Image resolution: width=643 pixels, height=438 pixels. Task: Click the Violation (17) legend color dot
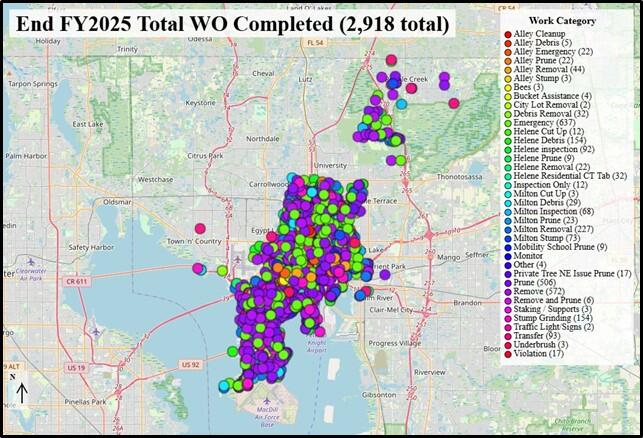(508, 354)
